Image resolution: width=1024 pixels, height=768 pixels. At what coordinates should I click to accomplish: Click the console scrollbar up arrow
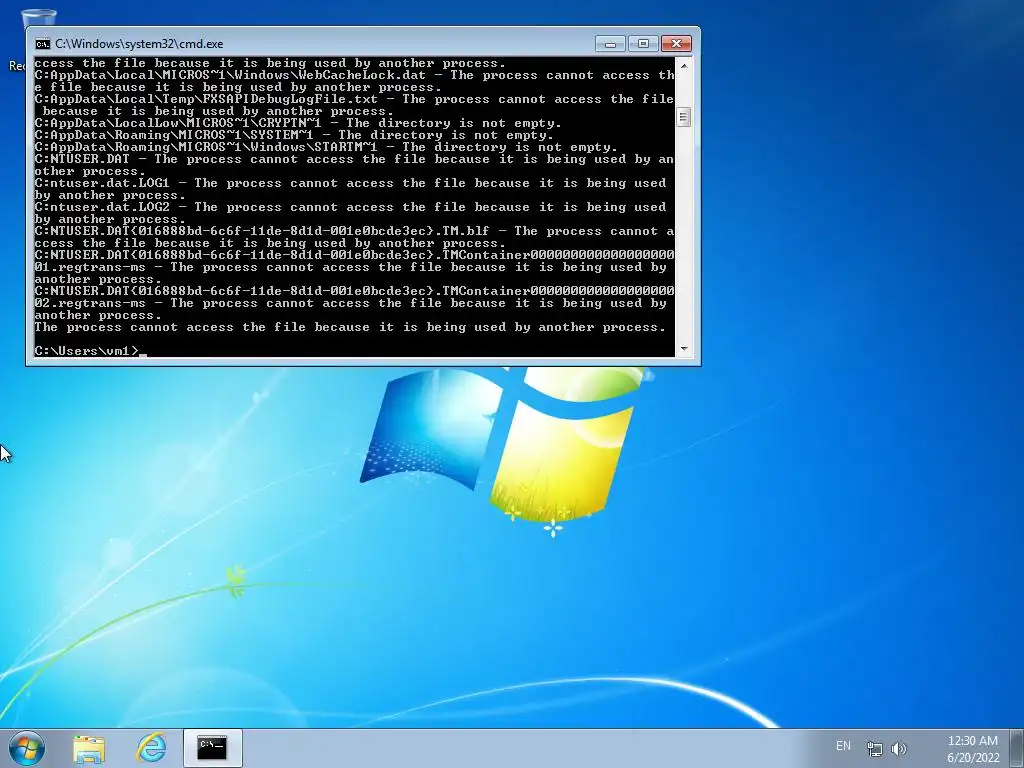[684, 65]
